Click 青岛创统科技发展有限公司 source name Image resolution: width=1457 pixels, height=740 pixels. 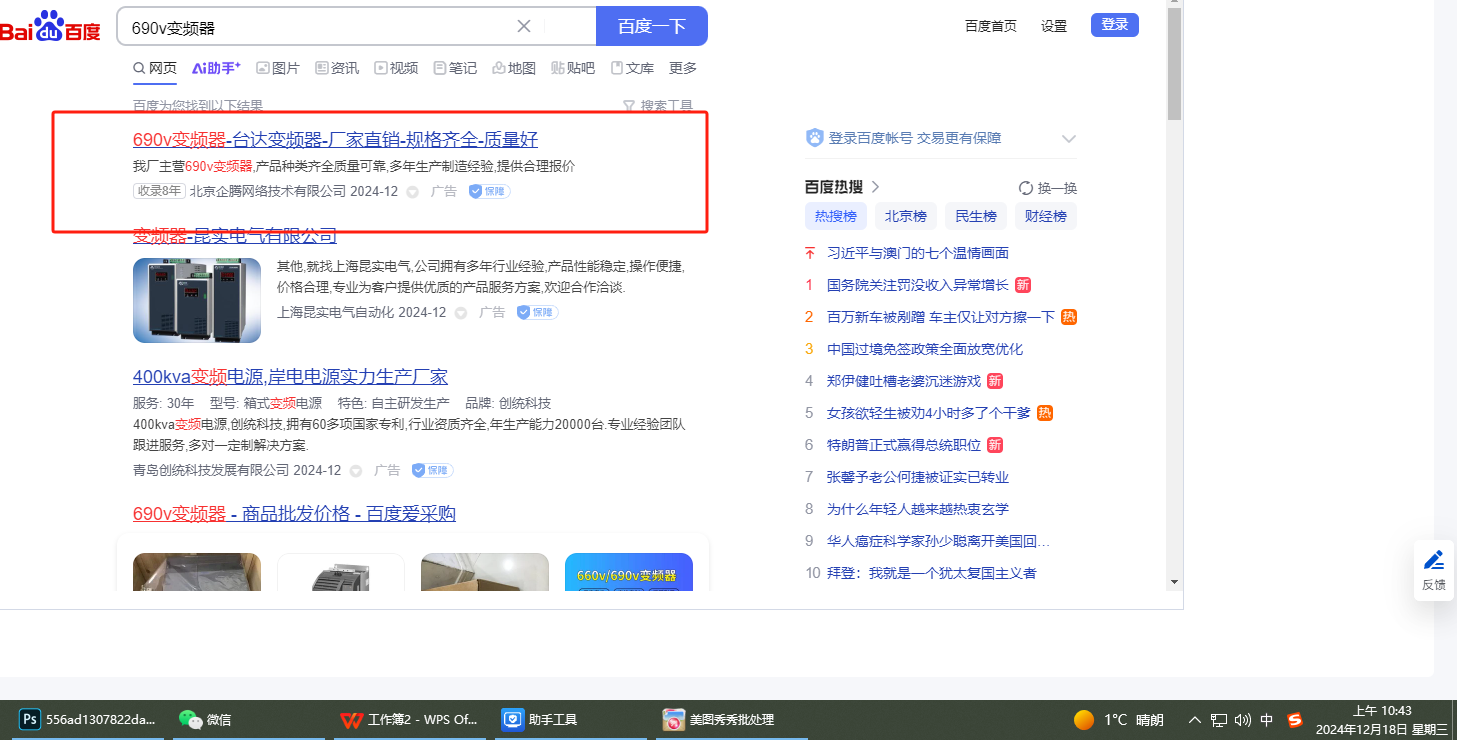pyautogui.click(x=211, y=470)
